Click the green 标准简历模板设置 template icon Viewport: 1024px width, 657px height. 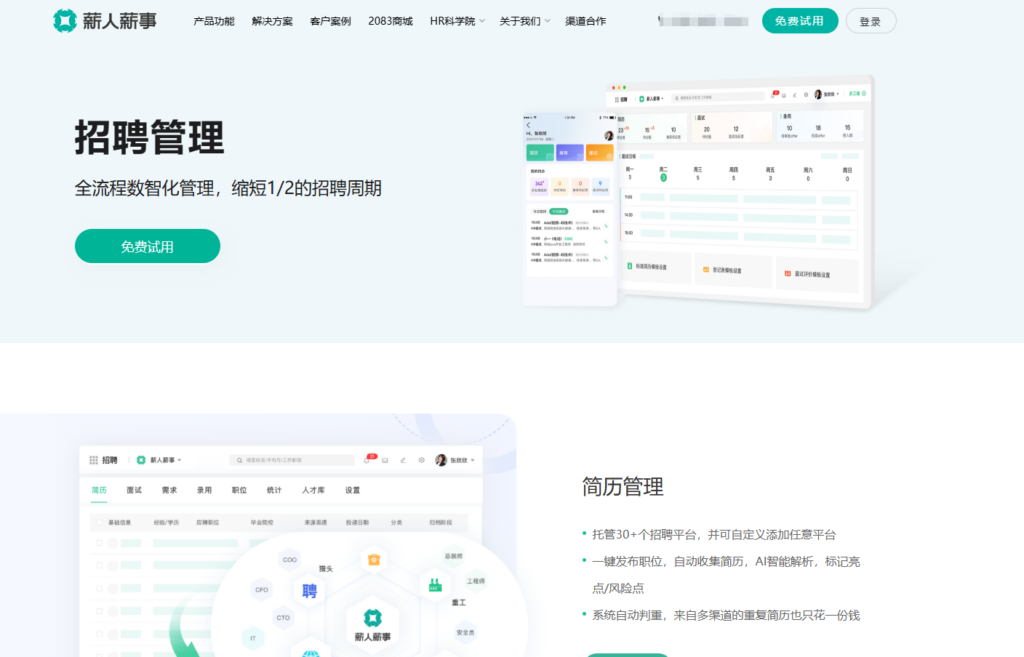click(x=629, y=267)
